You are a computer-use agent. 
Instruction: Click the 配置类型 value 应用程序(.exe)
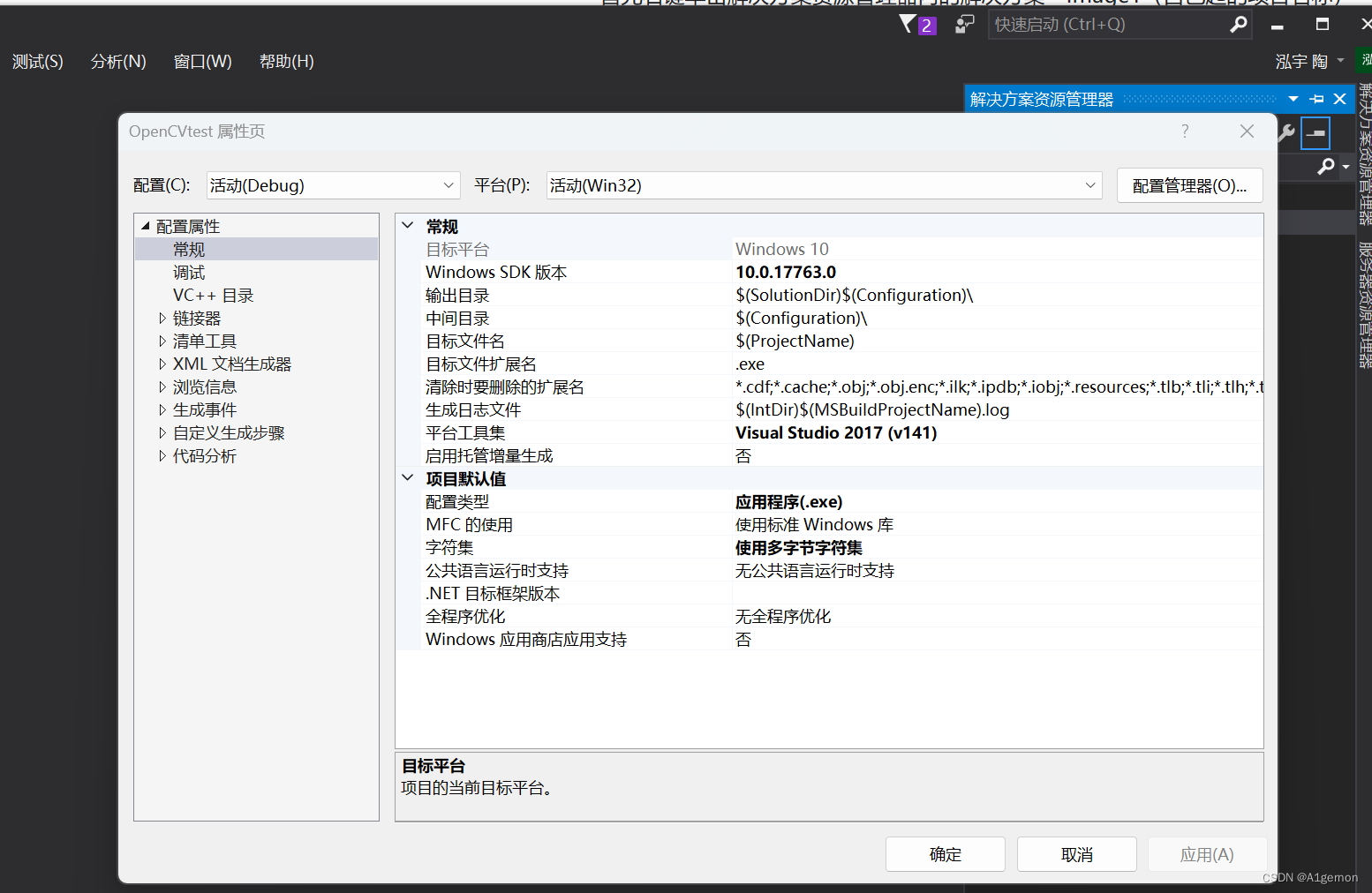tap(998, 501)
